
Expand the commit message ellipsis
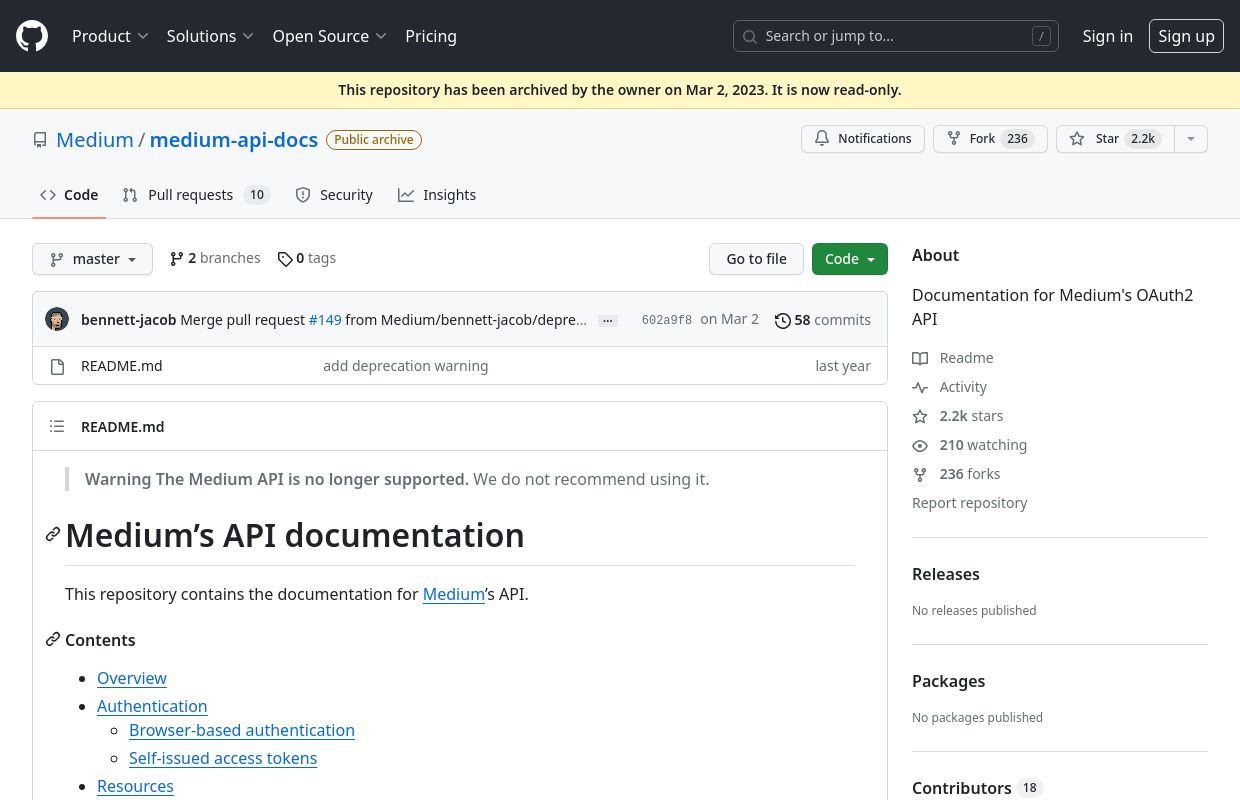tap(608, 321)
